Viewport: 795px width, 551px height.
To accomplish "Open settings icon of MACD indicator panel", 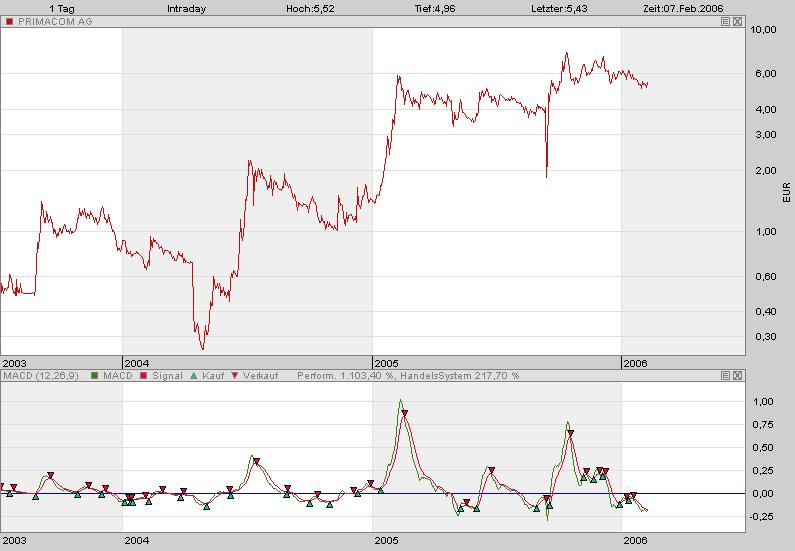I will point(726,376).
